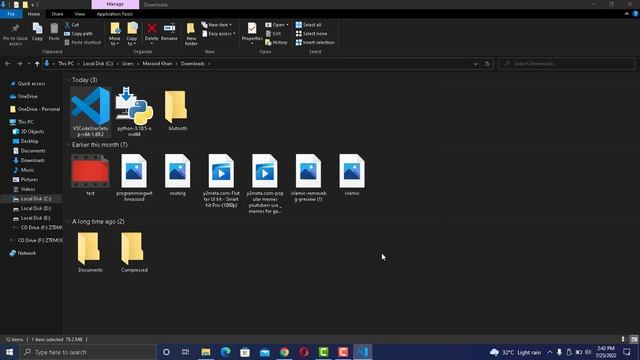The width and height of the screenshot is (640, 360).
Task: Click the taskbar search box
Action: (x=88, y=352)
